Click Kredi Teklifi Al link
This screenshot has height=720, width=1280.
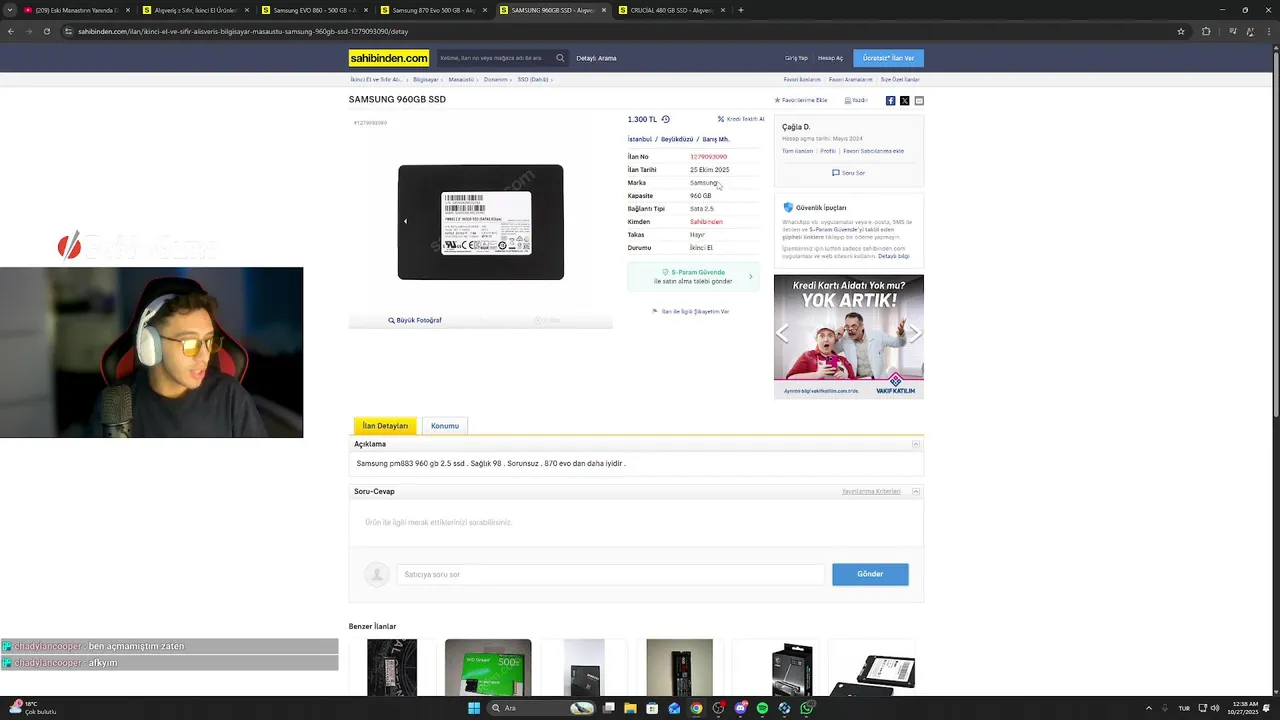pyautogui.click(x=741, y=119)
